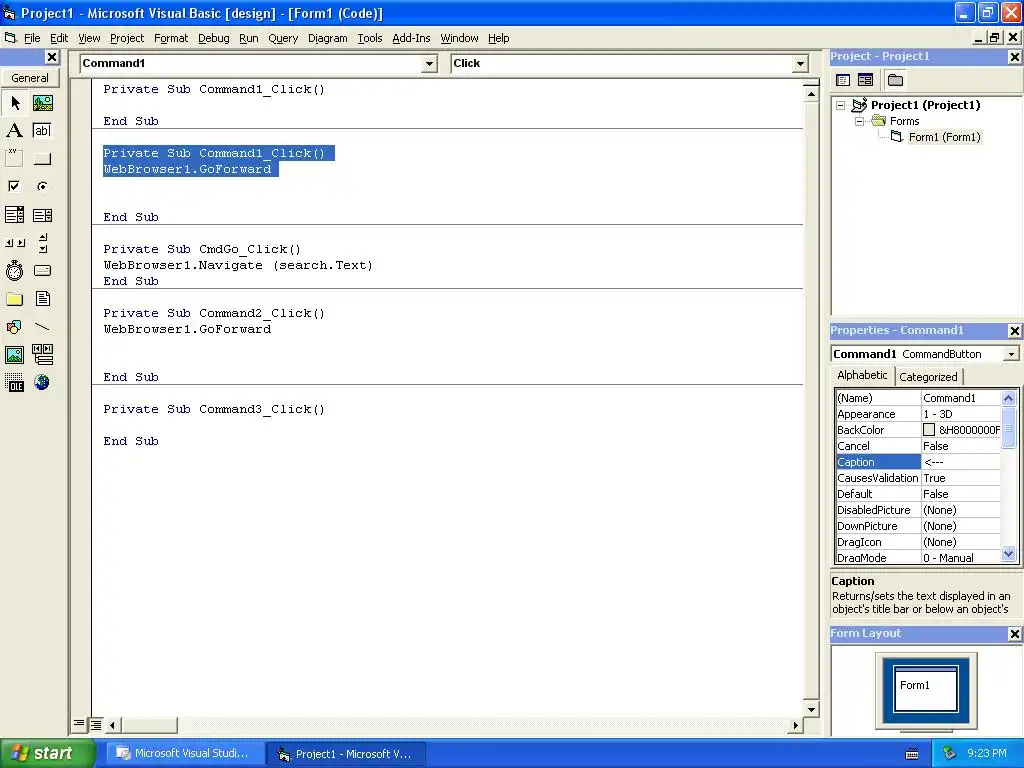Image resolution: width=1024 pixels, height=768 pixels.
Task: Select the CheckBox control tool
Action: coord(15,186)
